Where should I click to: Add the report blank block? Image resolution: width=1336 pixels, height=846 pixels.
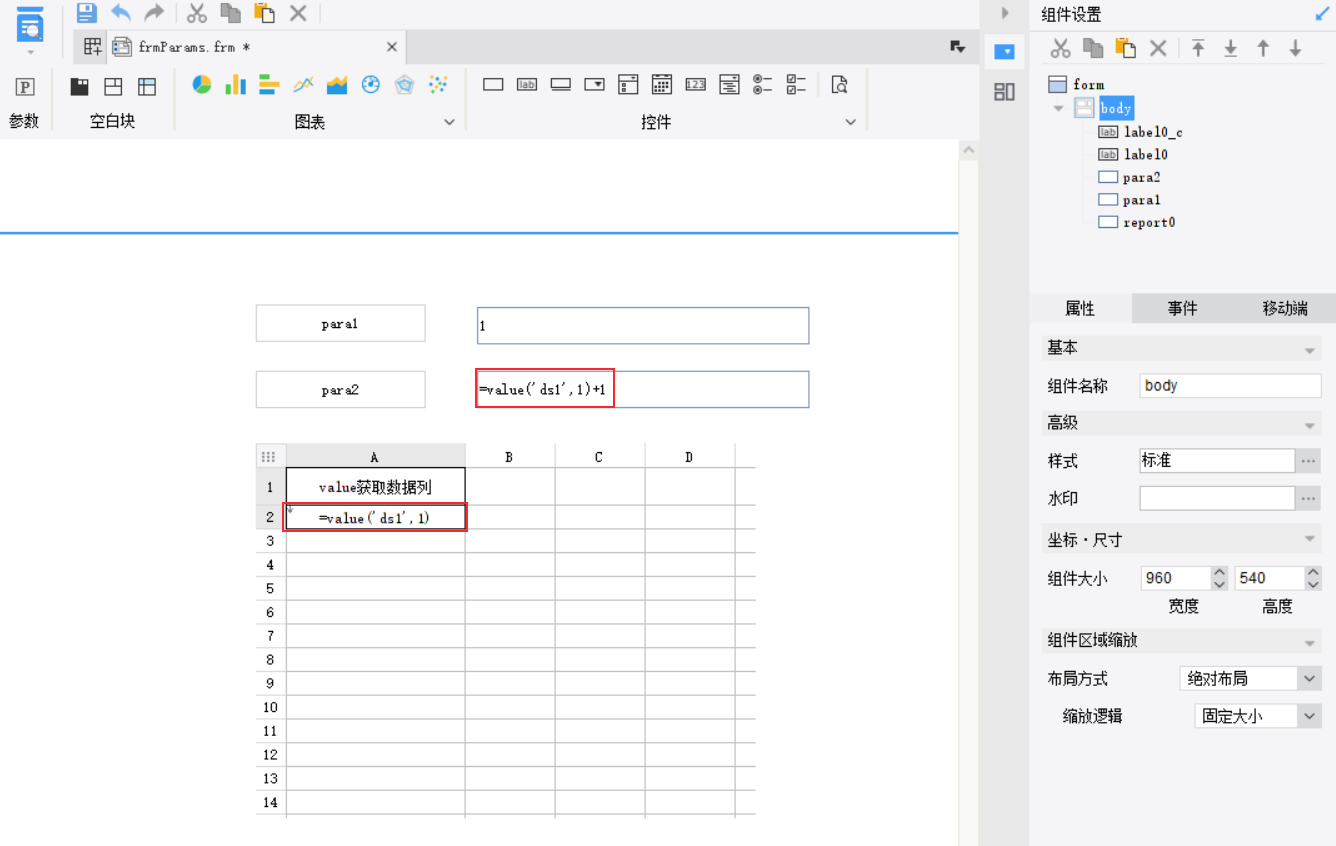click(x=147, y=87)
